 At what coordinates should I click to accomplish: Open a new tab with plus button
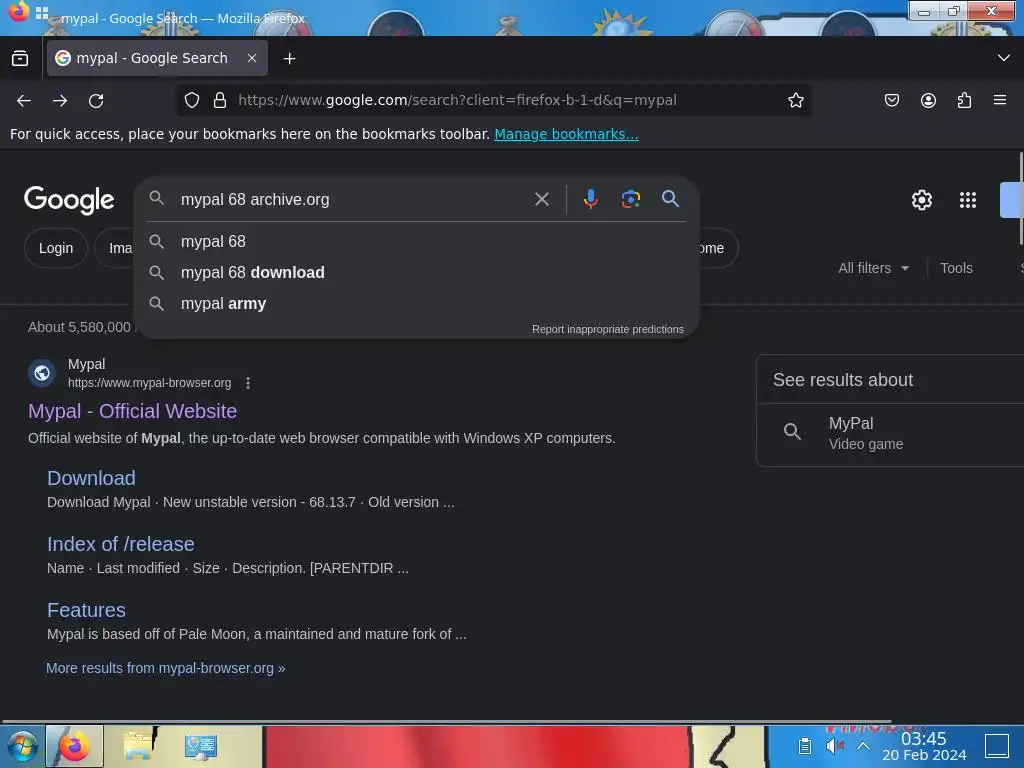click(x=289, y=59)
